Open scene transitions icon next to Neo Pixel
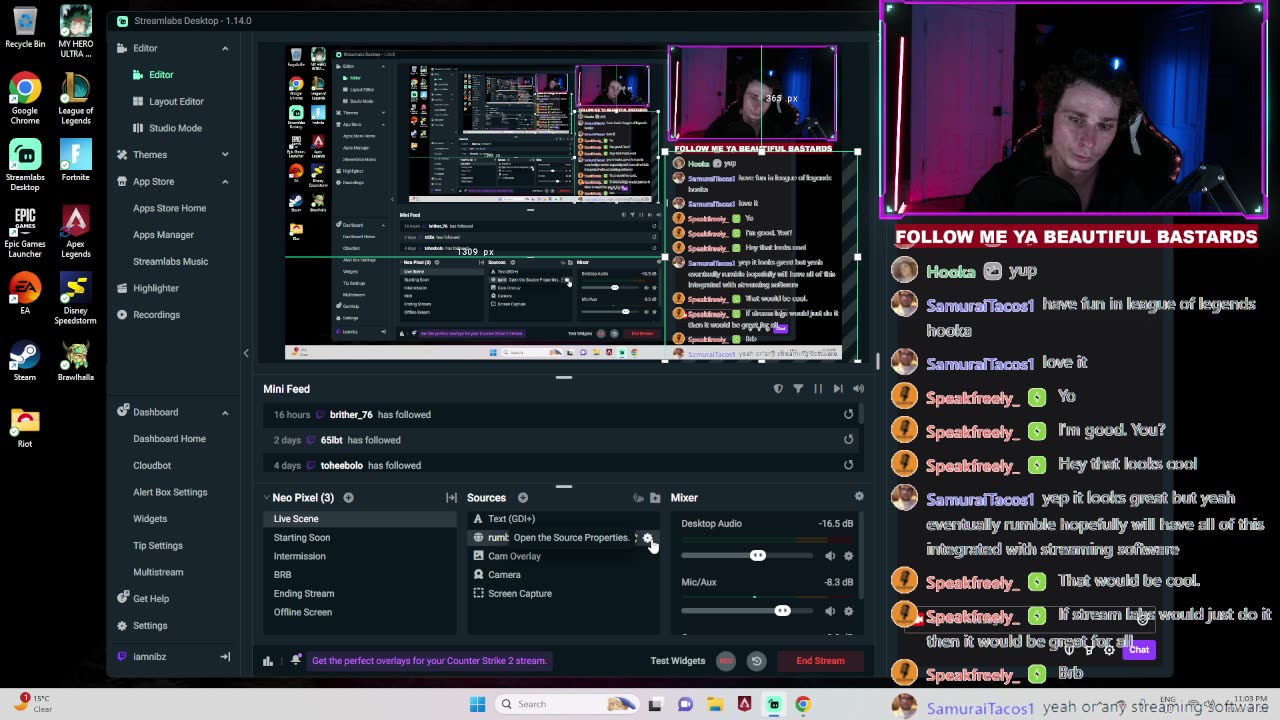Viewport: 1280px width, 720px height. click(x=451, y=497)
